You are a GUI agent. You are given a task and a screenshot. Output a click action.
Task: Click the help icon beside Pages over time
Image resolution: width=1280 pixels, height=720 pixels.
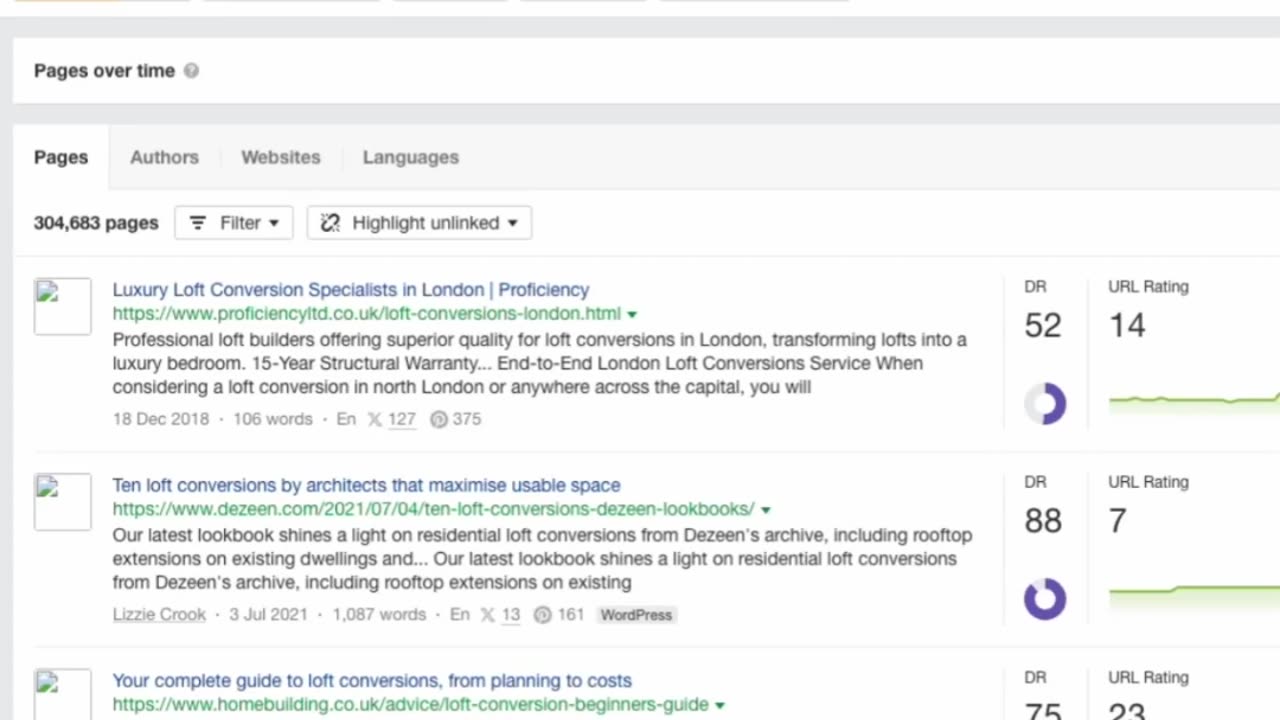[191, 71]
